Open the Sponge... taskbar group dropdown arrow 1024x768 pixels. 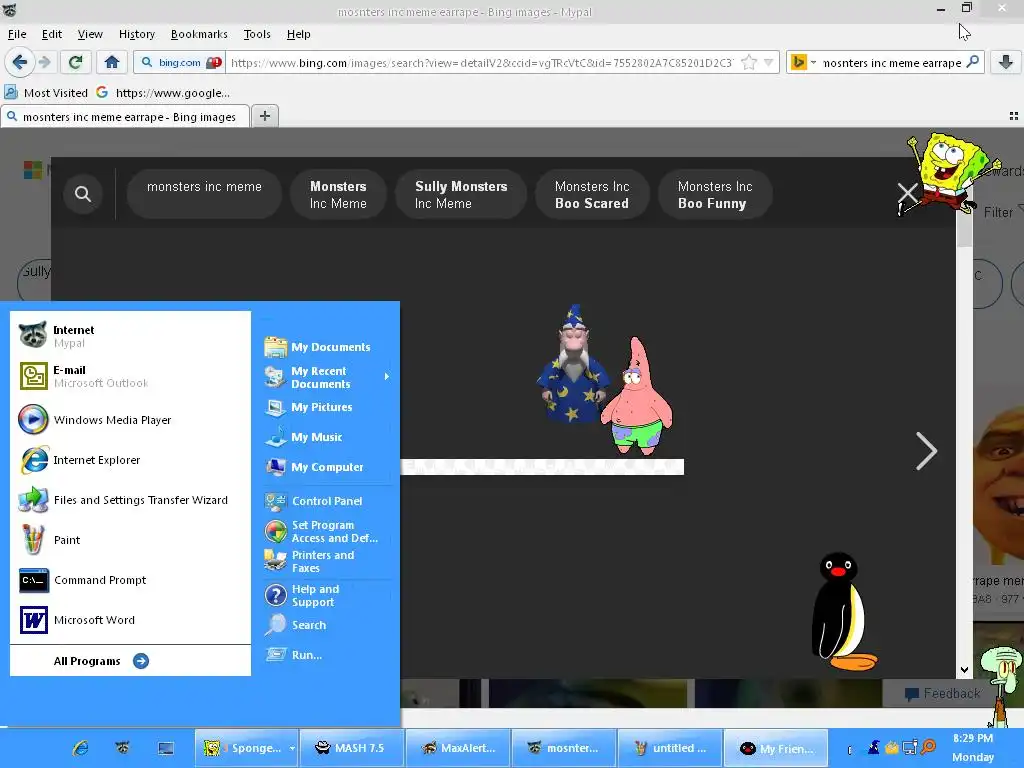coord(292,749)
